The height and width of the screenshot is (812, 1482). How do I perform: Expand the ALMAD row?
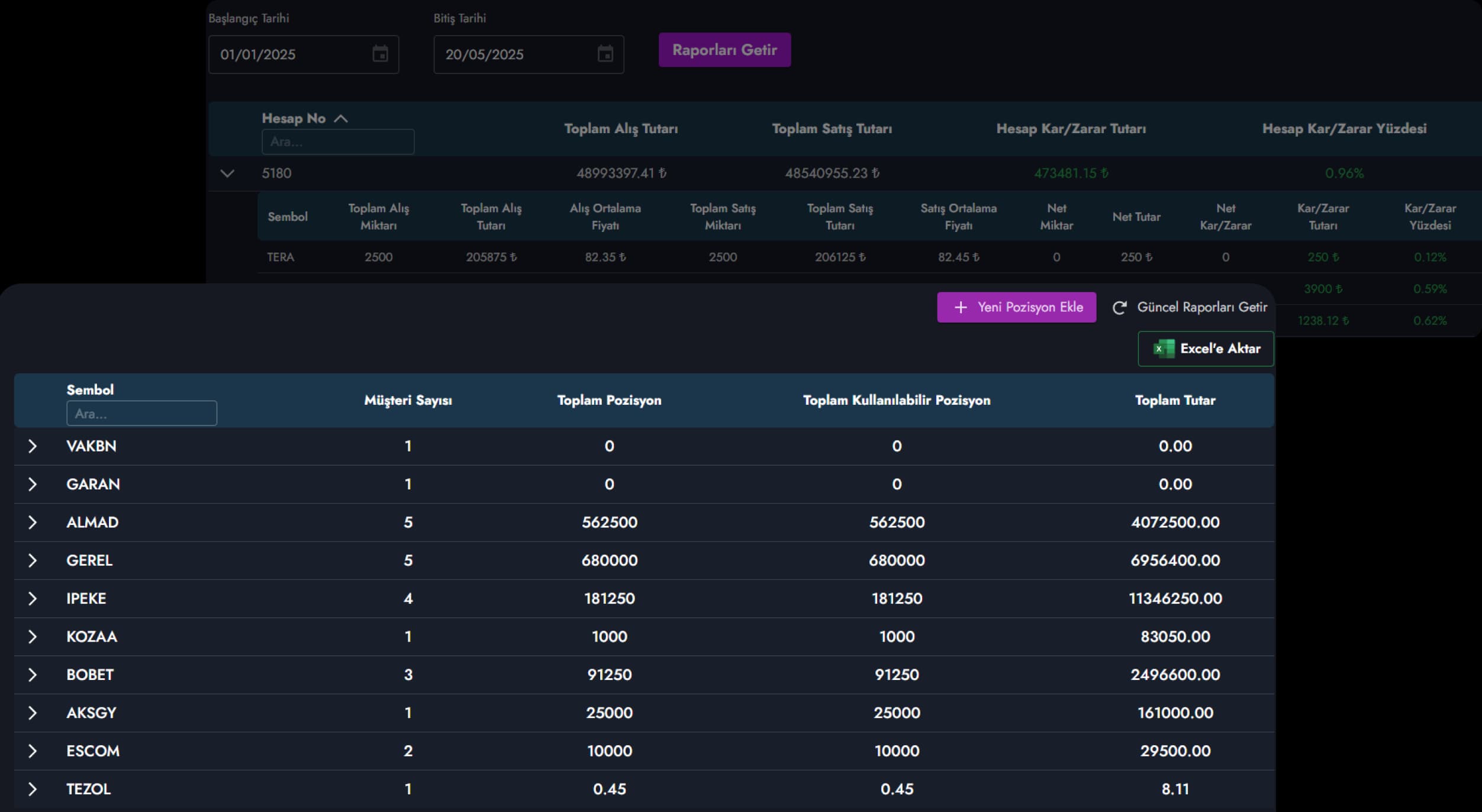[x=33, y=523]
